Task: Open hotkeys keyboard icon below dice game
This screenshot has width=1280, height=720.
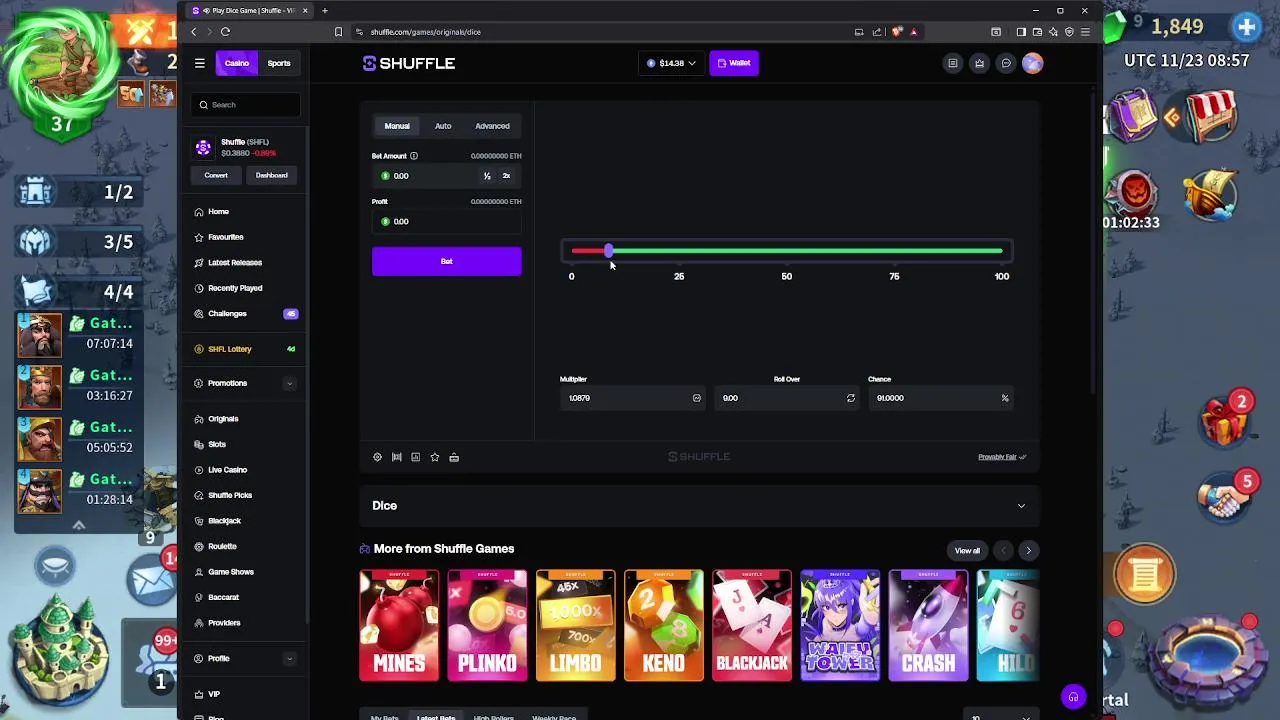Action: [x=454, y=457]
